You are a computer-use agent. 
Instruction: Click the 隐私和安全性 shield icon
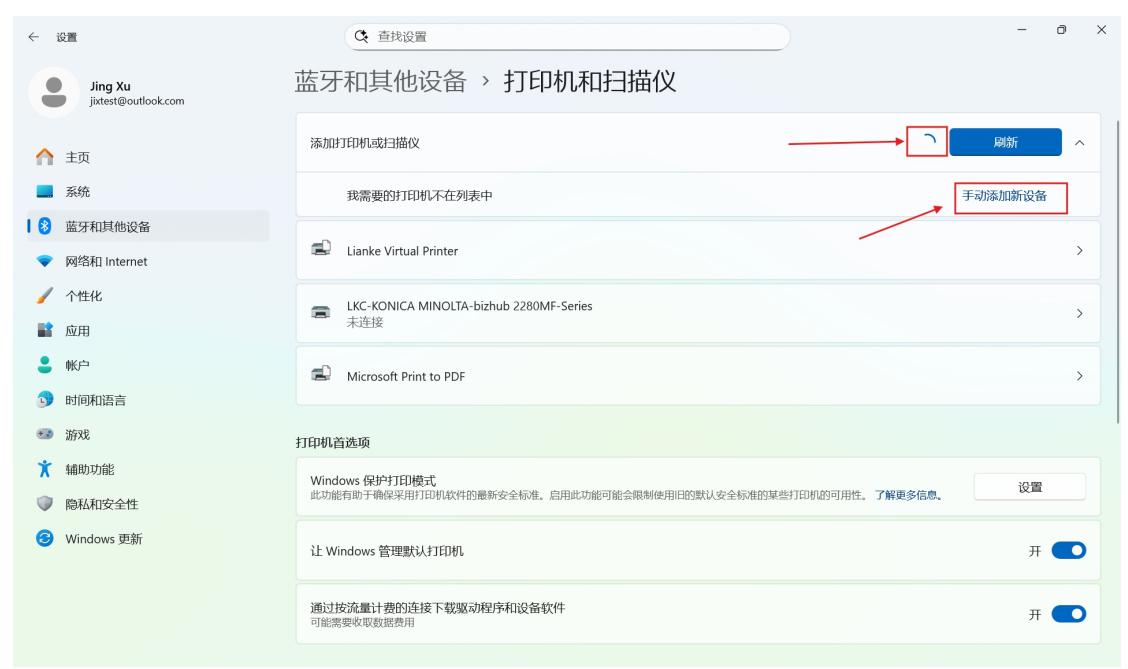(45, 504)
